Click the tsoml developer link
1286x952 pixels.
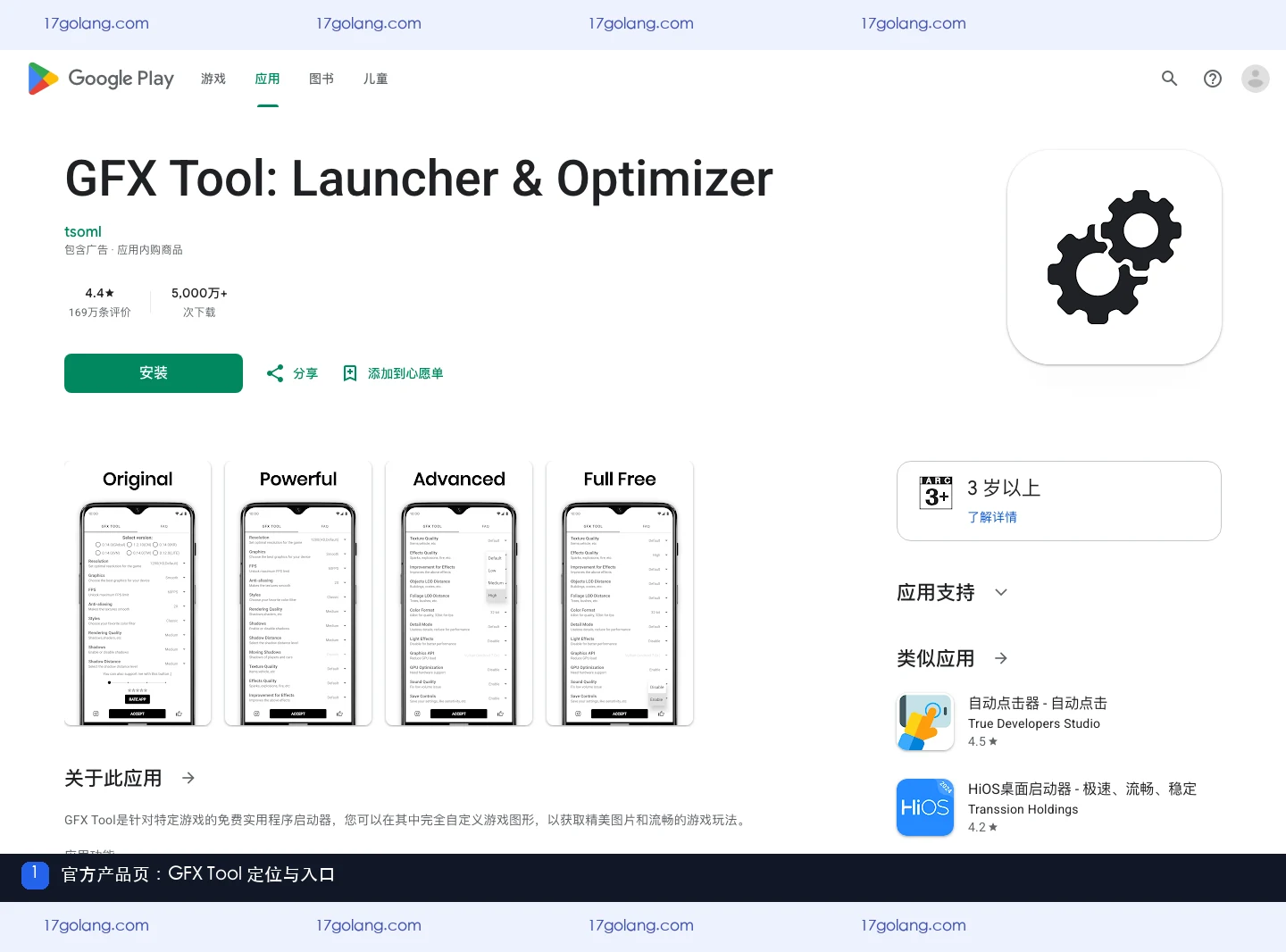coord(83,231)
